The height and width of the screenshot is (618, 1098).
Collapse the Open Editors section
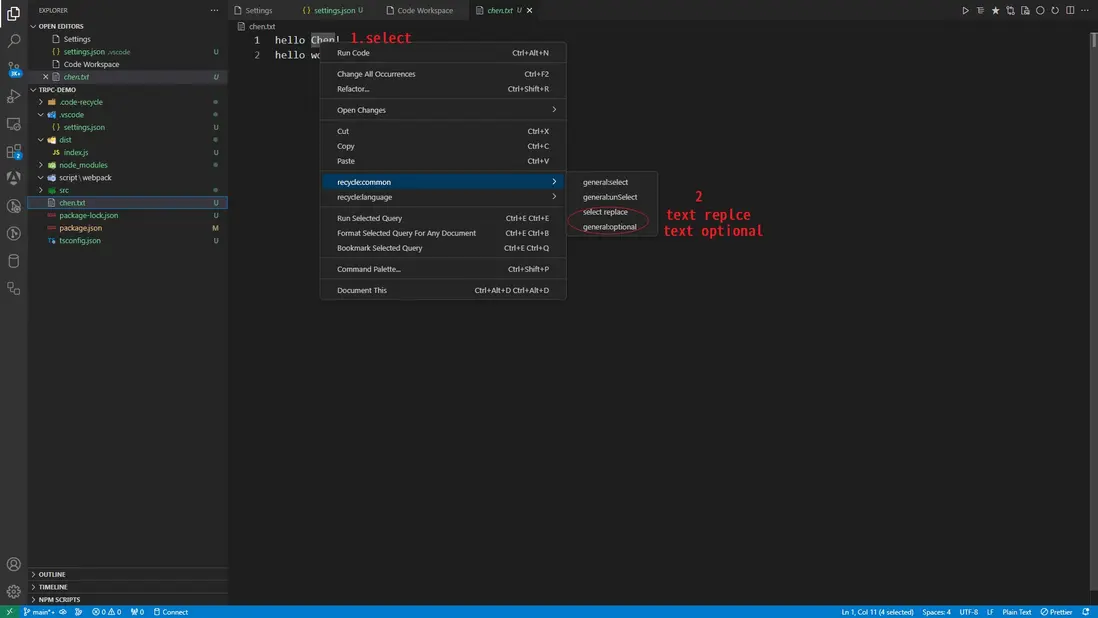point(33,26)
